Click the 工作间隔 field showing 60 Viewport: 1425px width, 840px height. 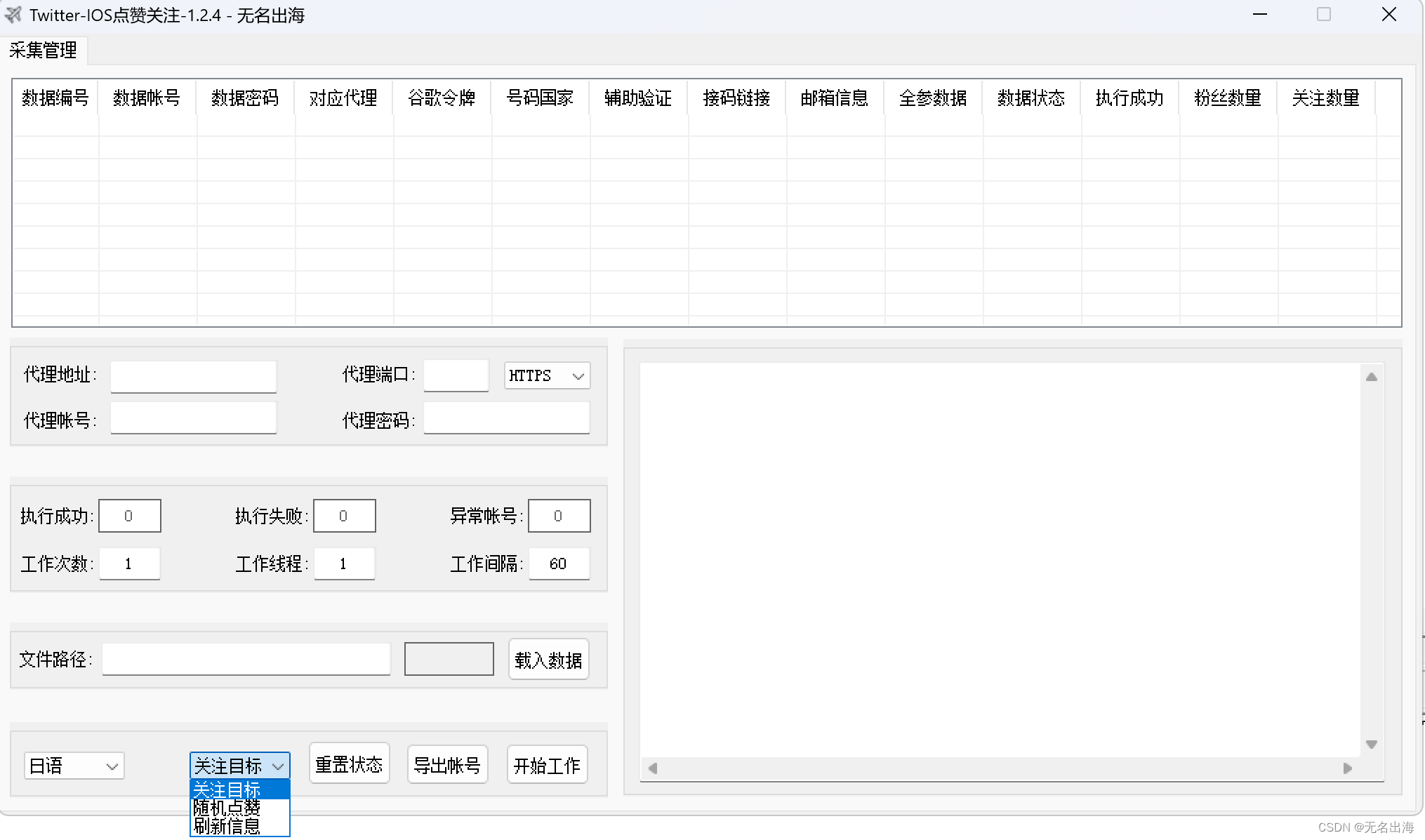559,564
